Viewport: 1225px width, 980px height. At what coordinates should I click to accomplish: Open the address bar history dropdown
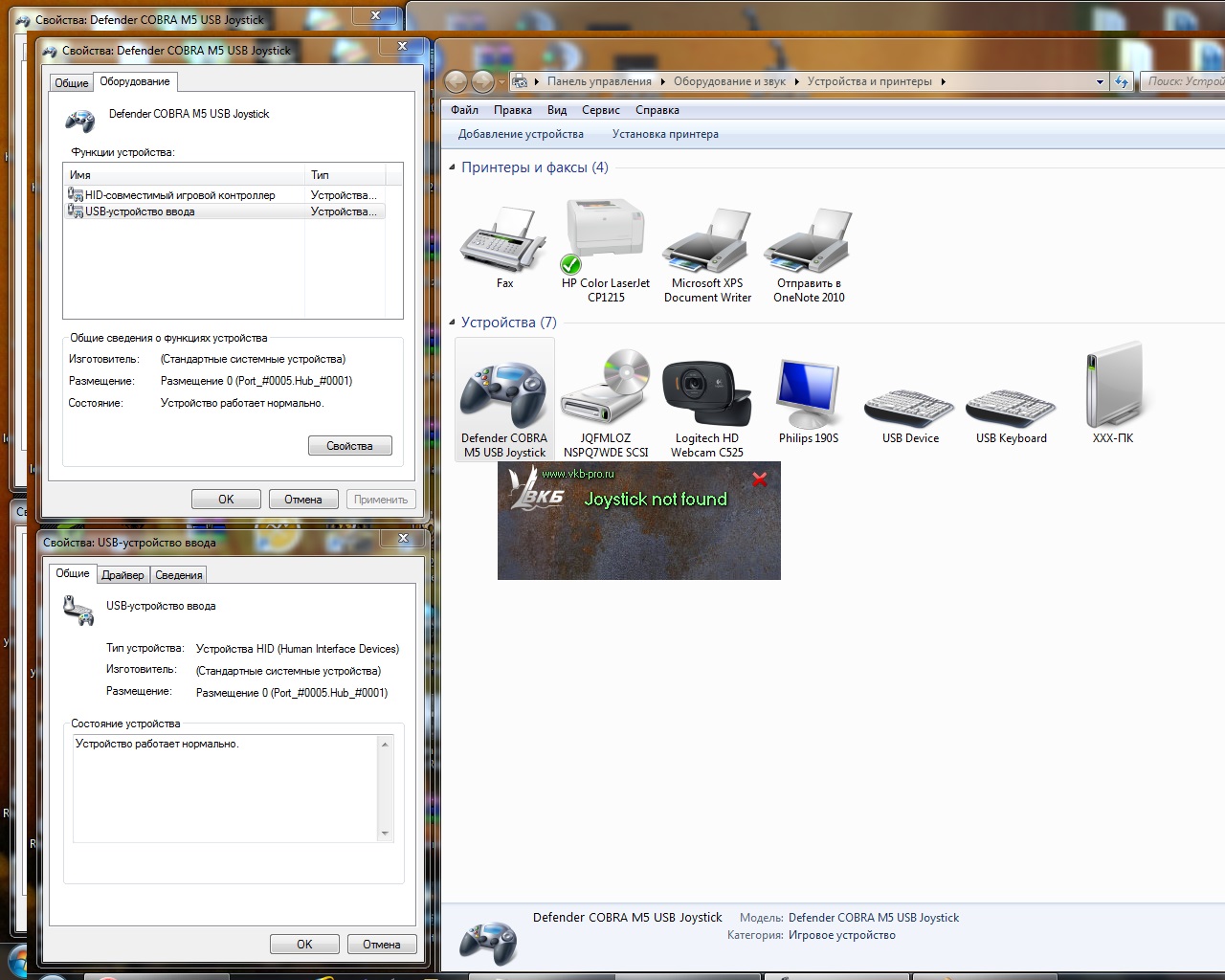coord(1100,81)
